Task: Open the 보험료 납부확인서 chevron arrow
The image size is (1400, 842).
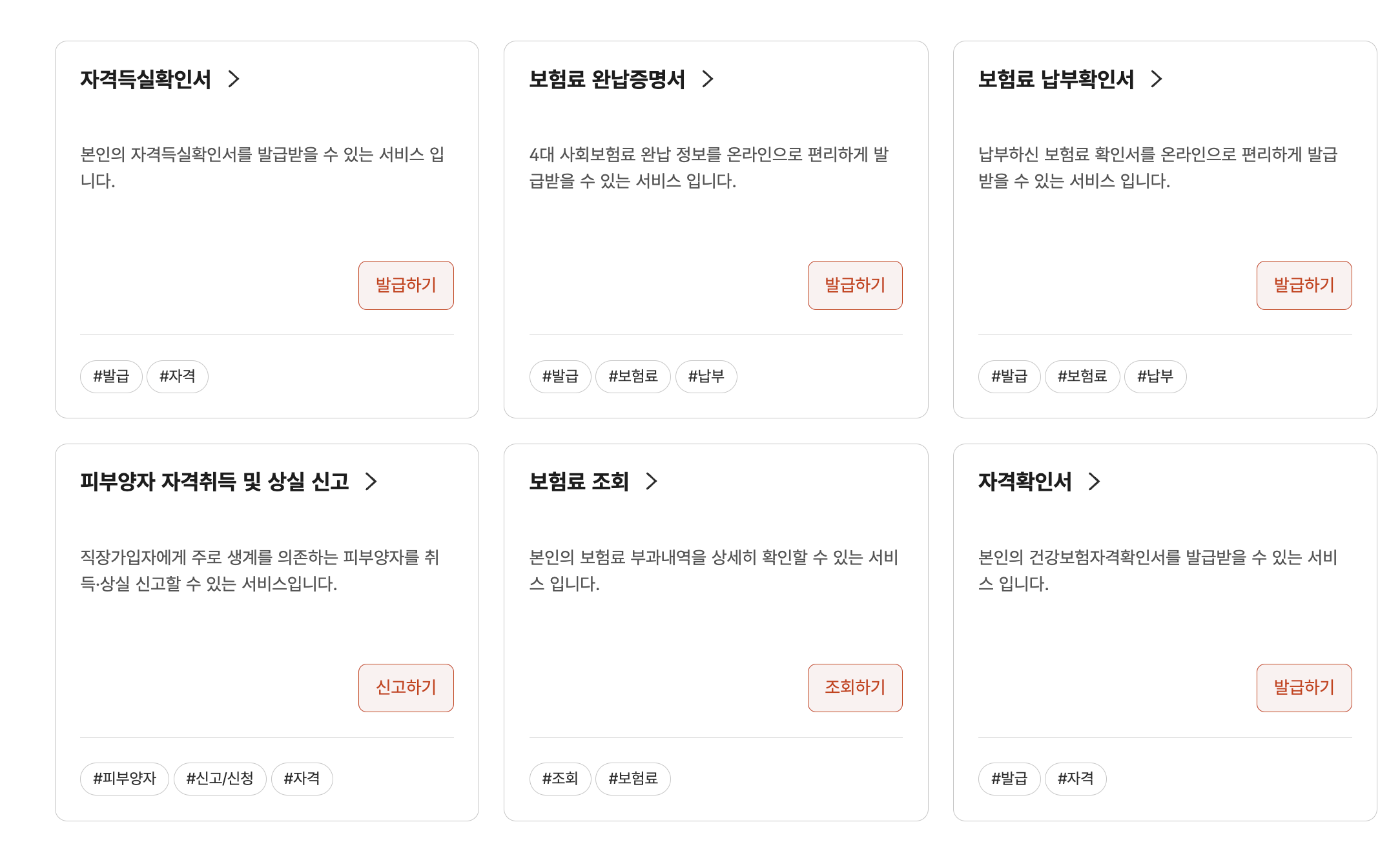Action: point(1158,80)
